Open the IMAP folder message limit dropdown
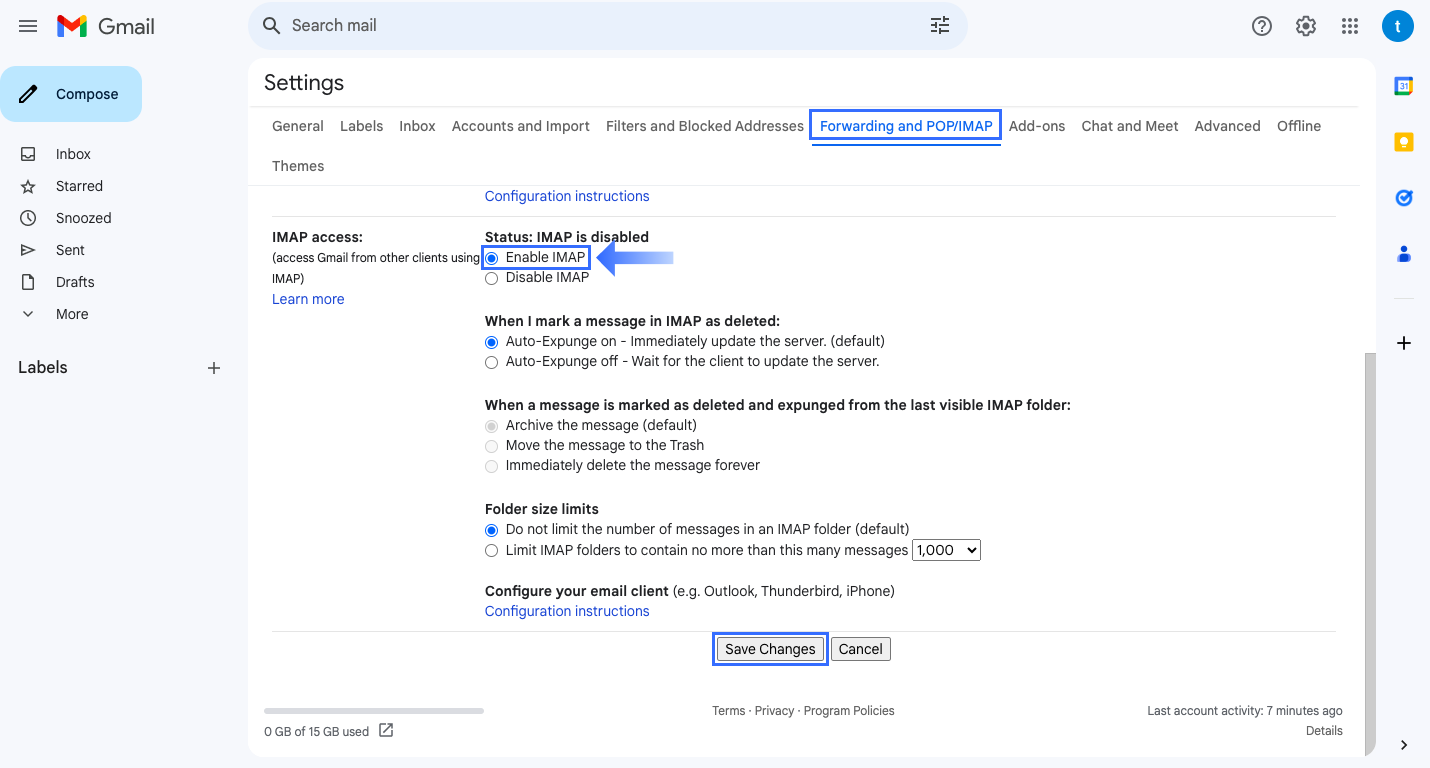This screenshot has width=1430, height=768. [x=945, y=549]
